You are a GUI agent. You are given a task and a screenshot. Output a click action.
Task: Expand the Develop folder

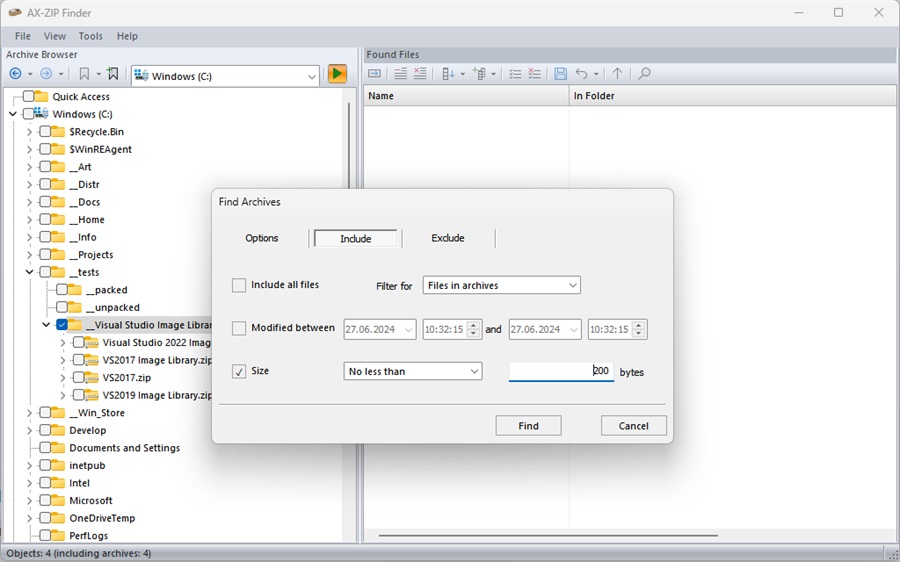point(29,431)
